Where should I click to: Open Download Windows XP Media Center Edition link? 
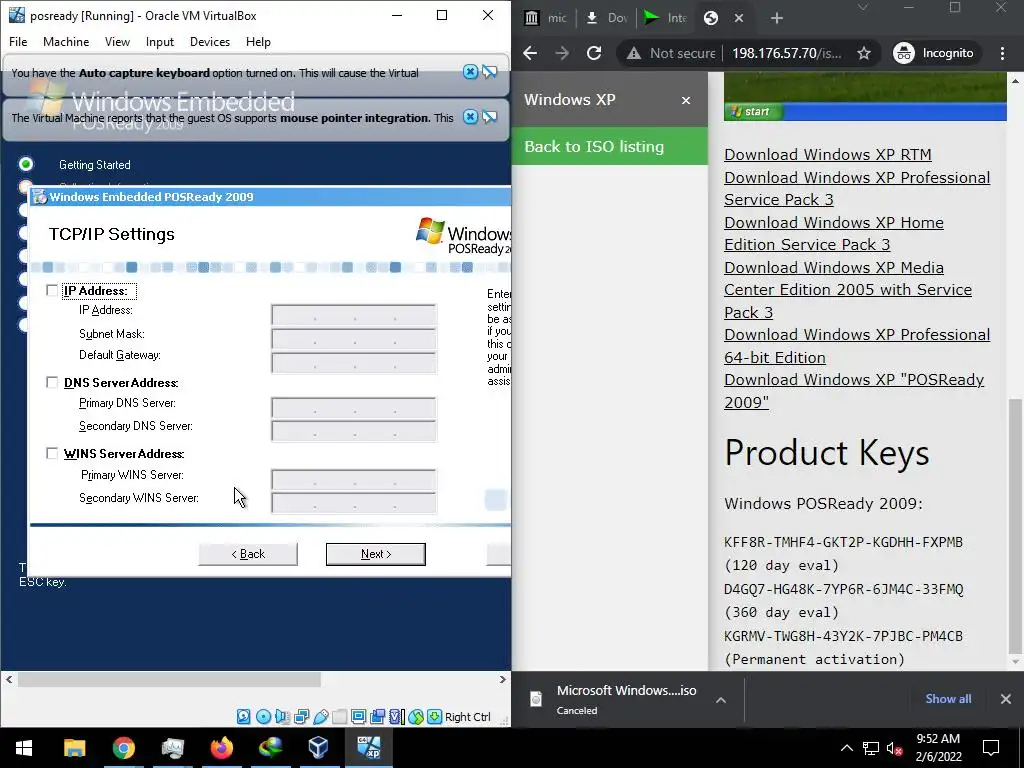848,290
